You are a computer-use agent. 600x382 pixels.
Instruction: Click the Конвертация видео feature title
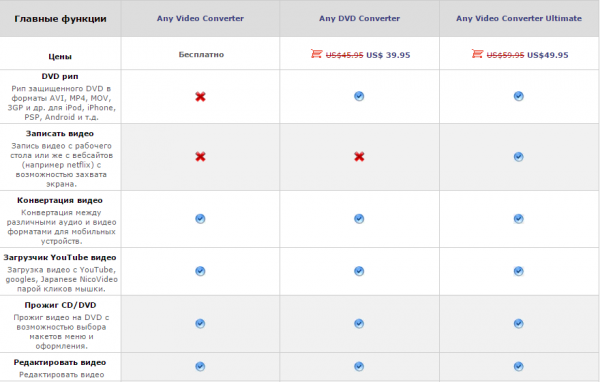click(x=60, y=200)
